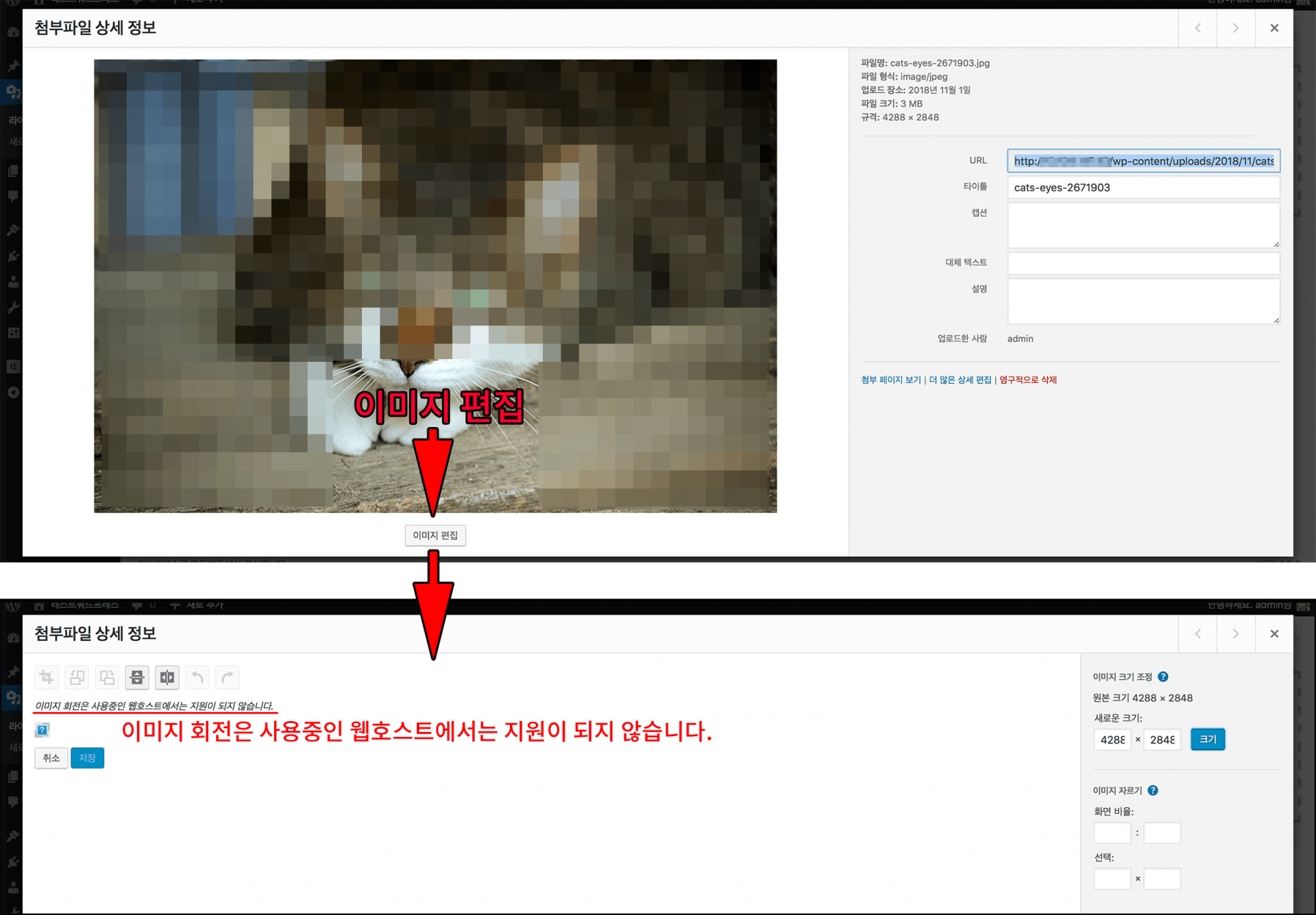
Task: Click flip horizontally icon
Action: pos(167,677)
